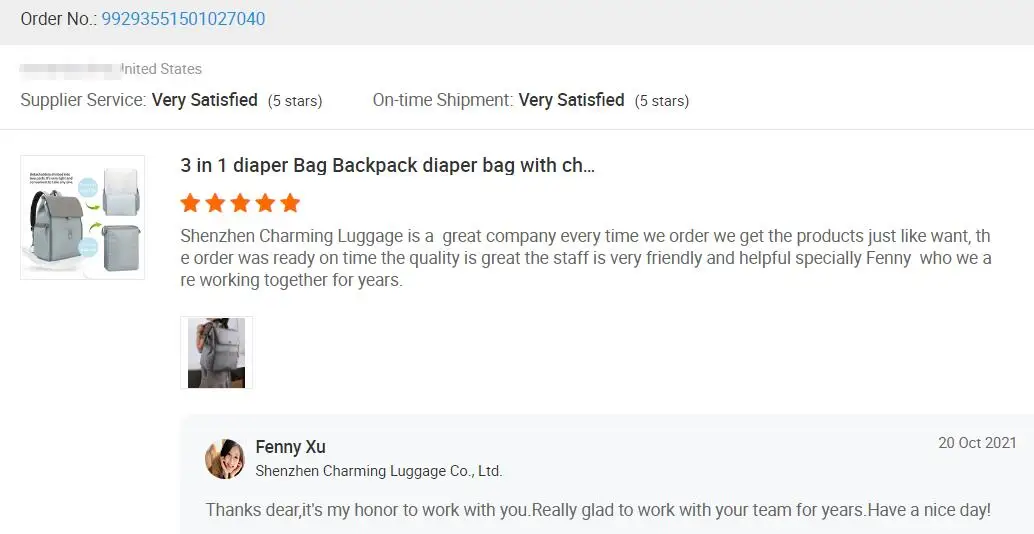Click the diaper bag product thumbnail
This screenshot has height=534, width=1034.
pos(83,217)
